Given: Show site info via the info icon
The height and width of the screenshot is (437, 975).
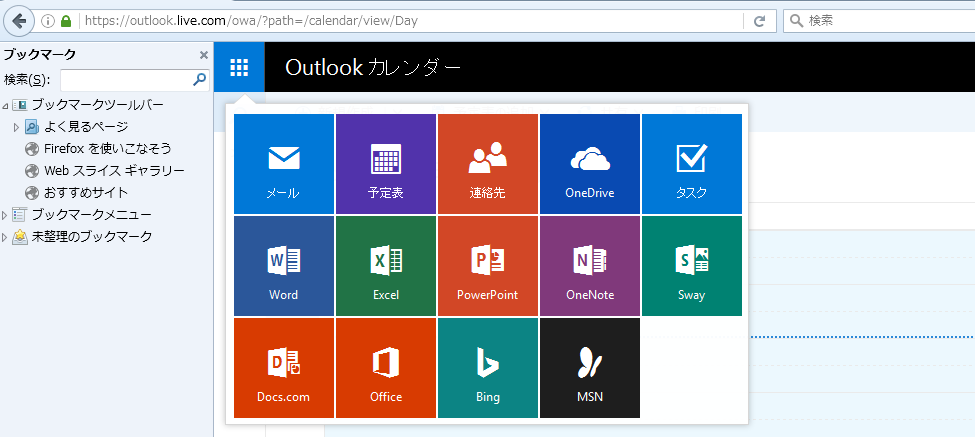Looking at the screenshot, I should [48, 21].
